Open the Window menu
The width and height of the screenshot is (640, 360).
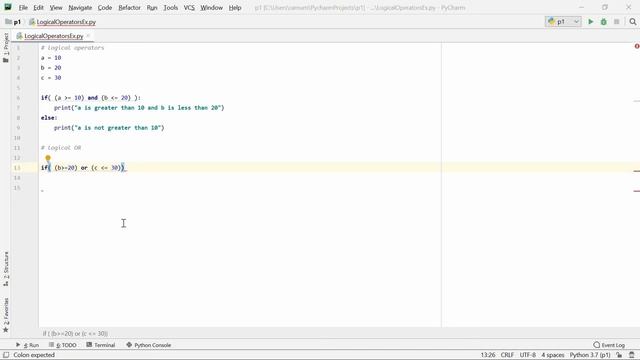[211, 7]
